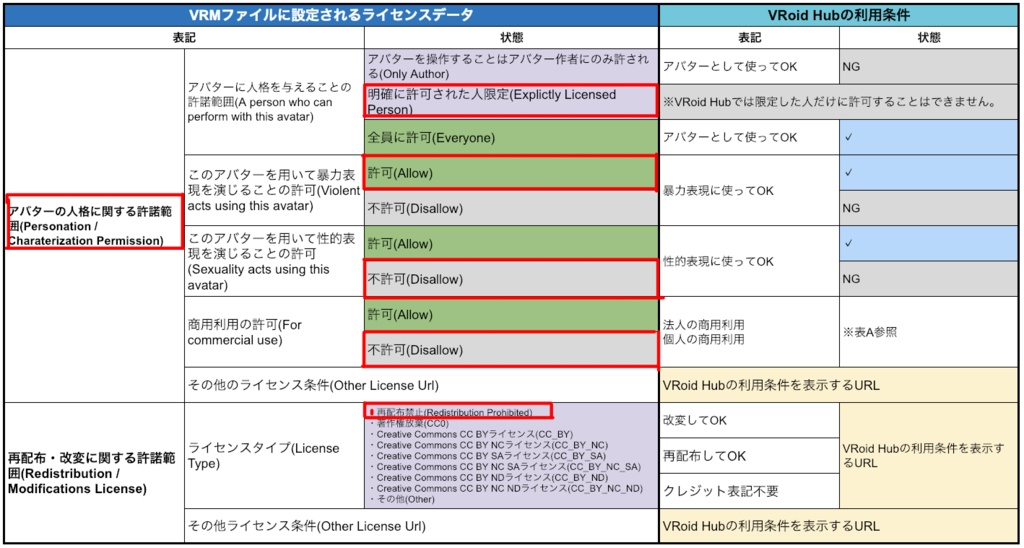Image resolution: width=1024 pixels, height=548 pixels.
Task: Select "許可(Allow)" in the commercial use row
Action: tap(511, 314)
